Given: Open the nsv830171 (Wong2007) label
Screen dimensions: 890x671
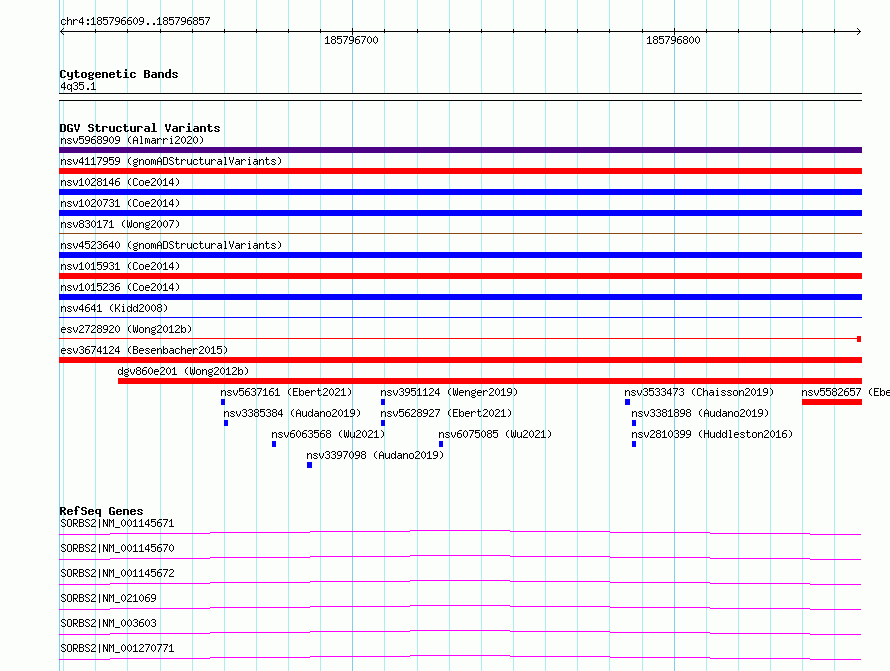Looking at the screenshot, I should (120, 224).
